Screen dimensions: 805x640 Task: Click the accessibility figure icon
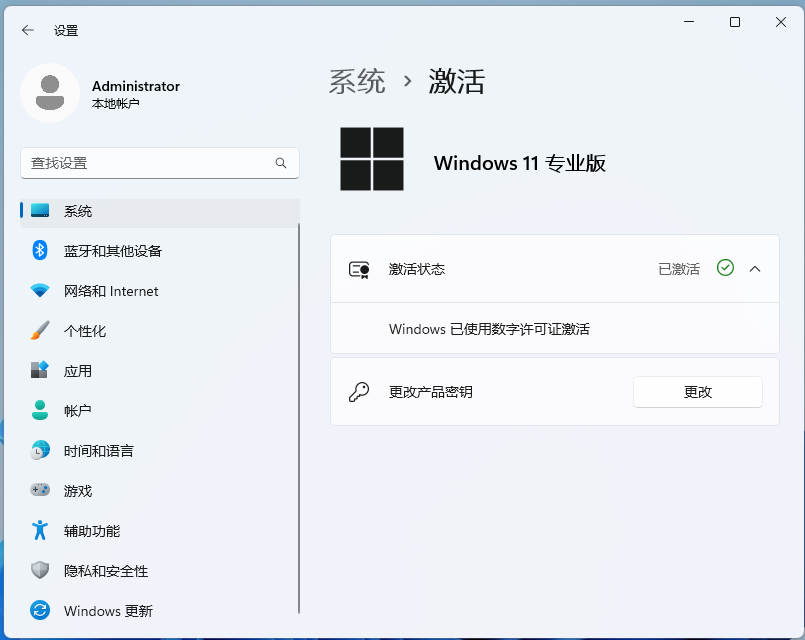click(x=40, y=530)
